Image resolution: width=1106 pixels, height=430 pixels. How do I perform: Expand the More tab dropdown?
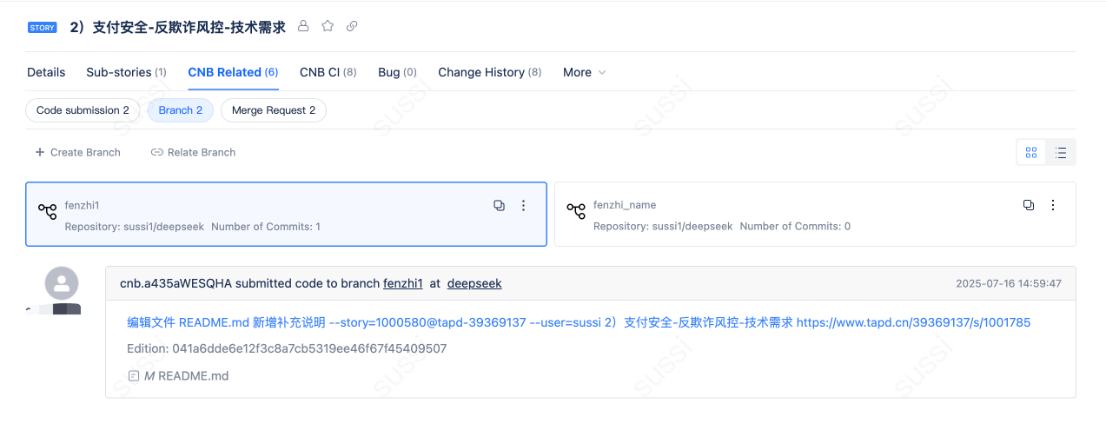coord(584,72)
